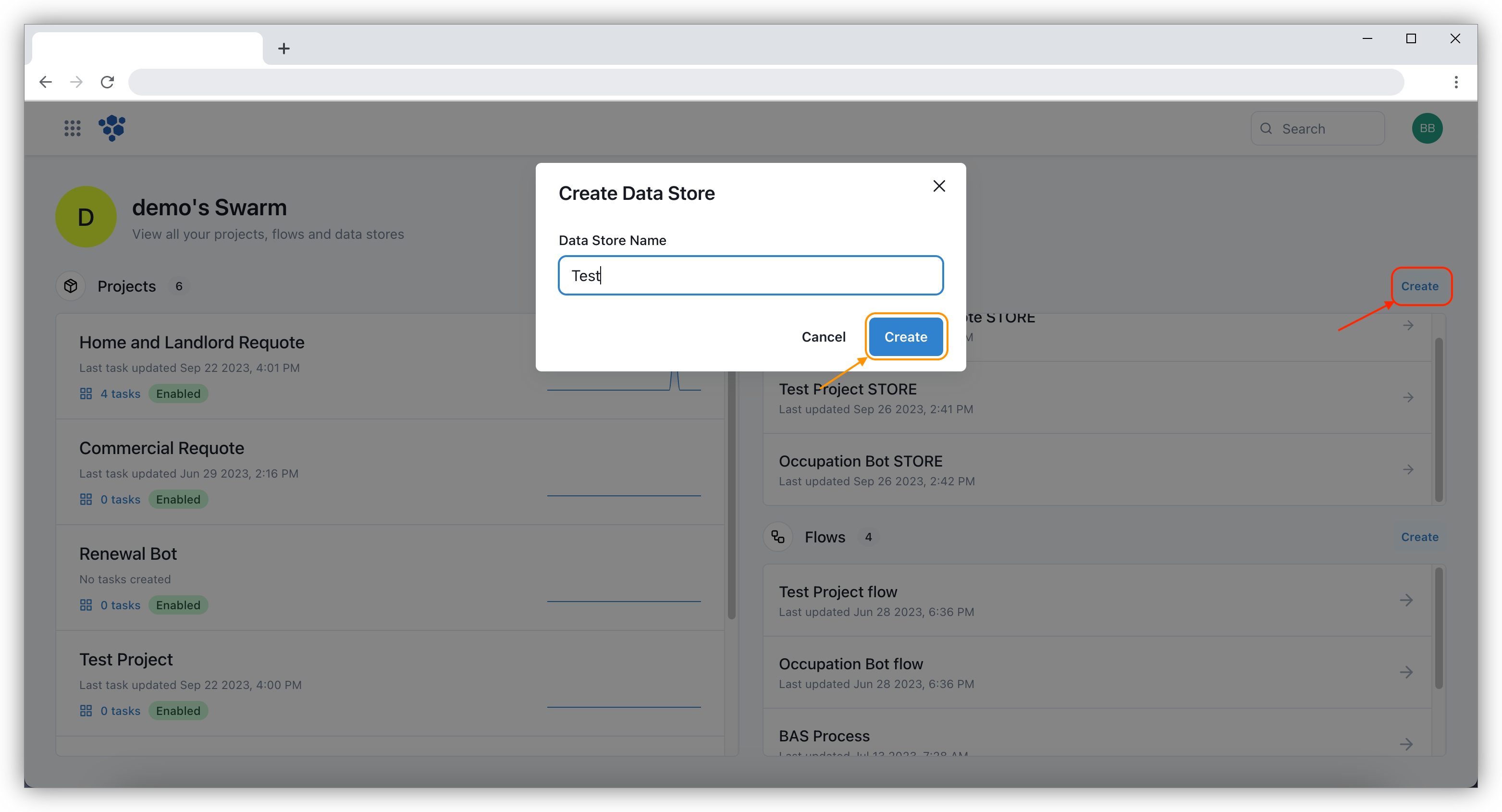The image size is (1502, 812).
Task: Expand the Test Project in projects list
Action: (126, 659)
